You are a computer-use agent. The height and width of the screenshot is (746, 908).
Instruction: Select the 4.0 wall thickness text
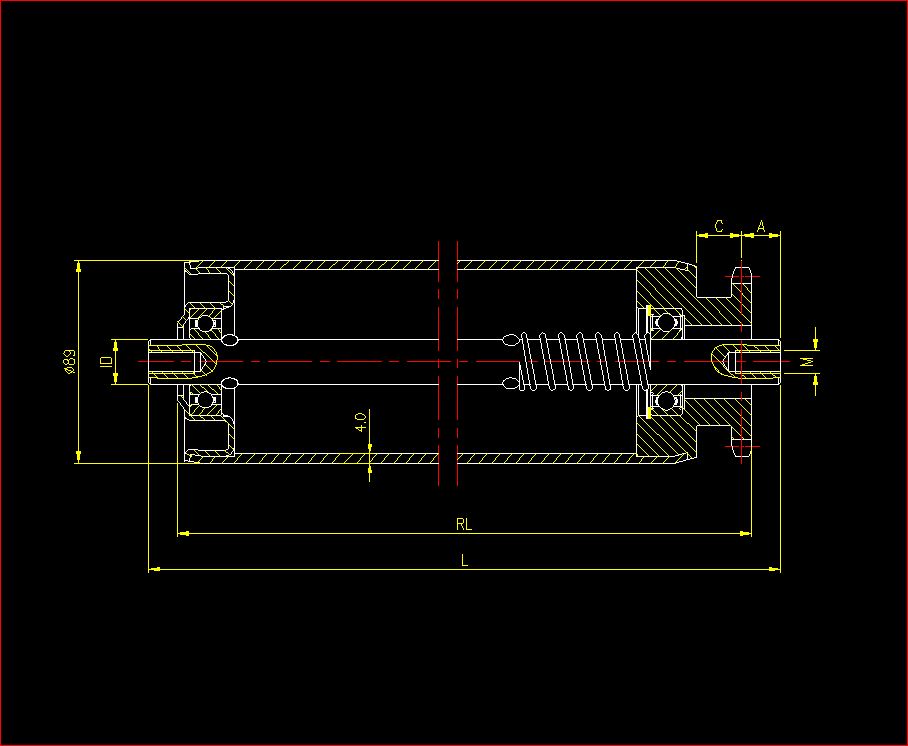(361, 421)
